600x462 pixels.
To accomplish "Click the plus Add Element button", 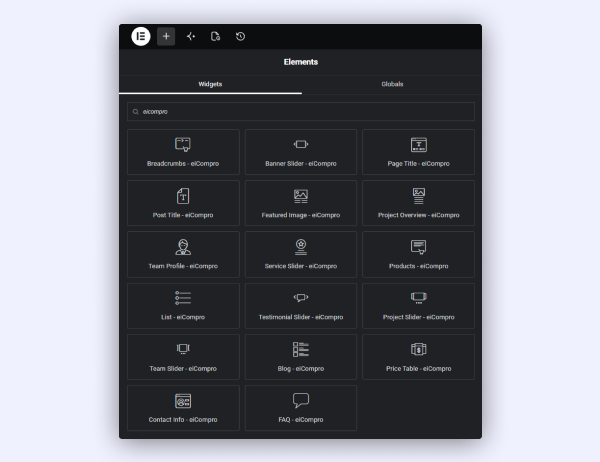I will coord(166,36).
